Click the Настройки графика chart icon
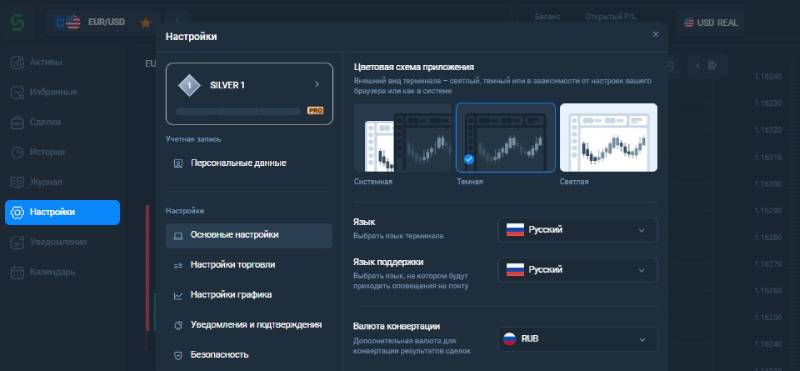 pyautogui.click(x=178, y=295)
